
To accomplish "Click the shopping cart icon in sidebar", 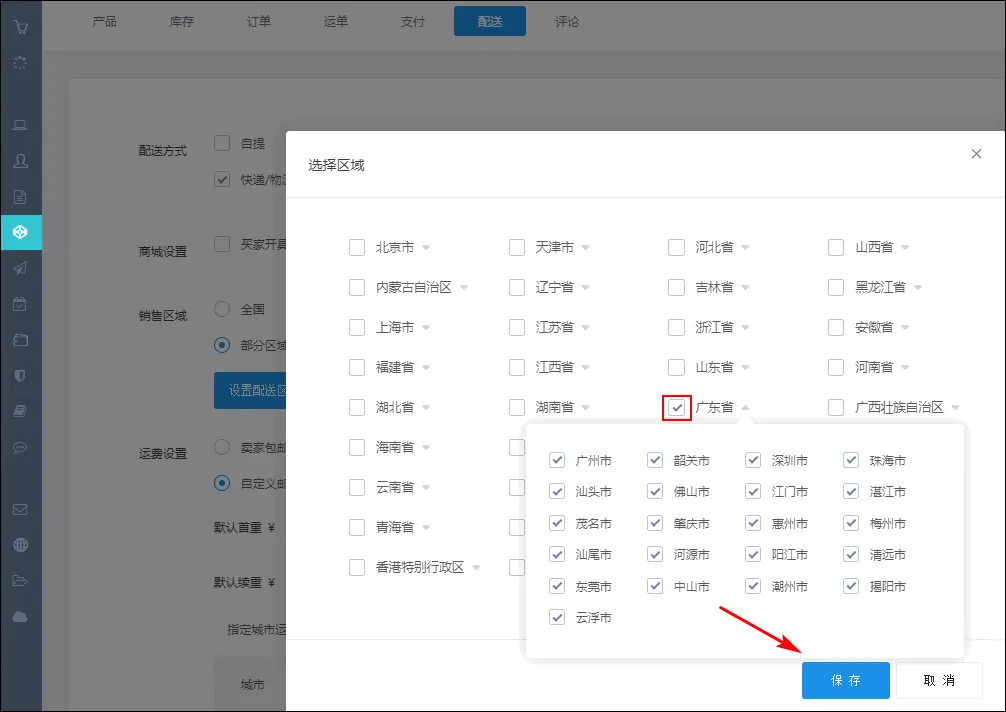I will (x=20, y=24).
